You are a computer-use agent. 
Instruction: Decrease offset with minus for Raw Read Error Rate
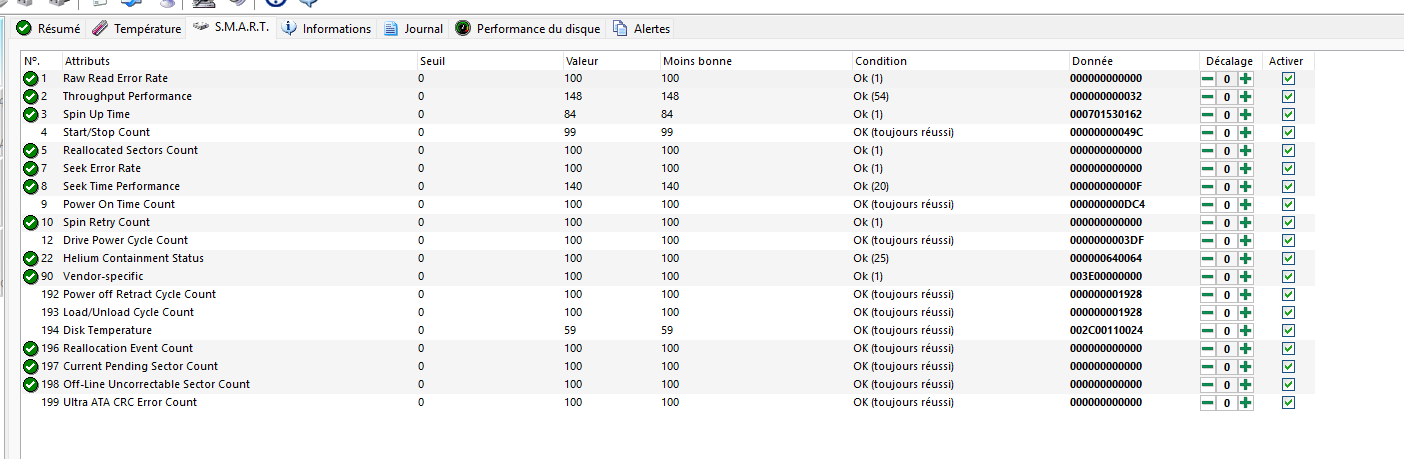1208,79
